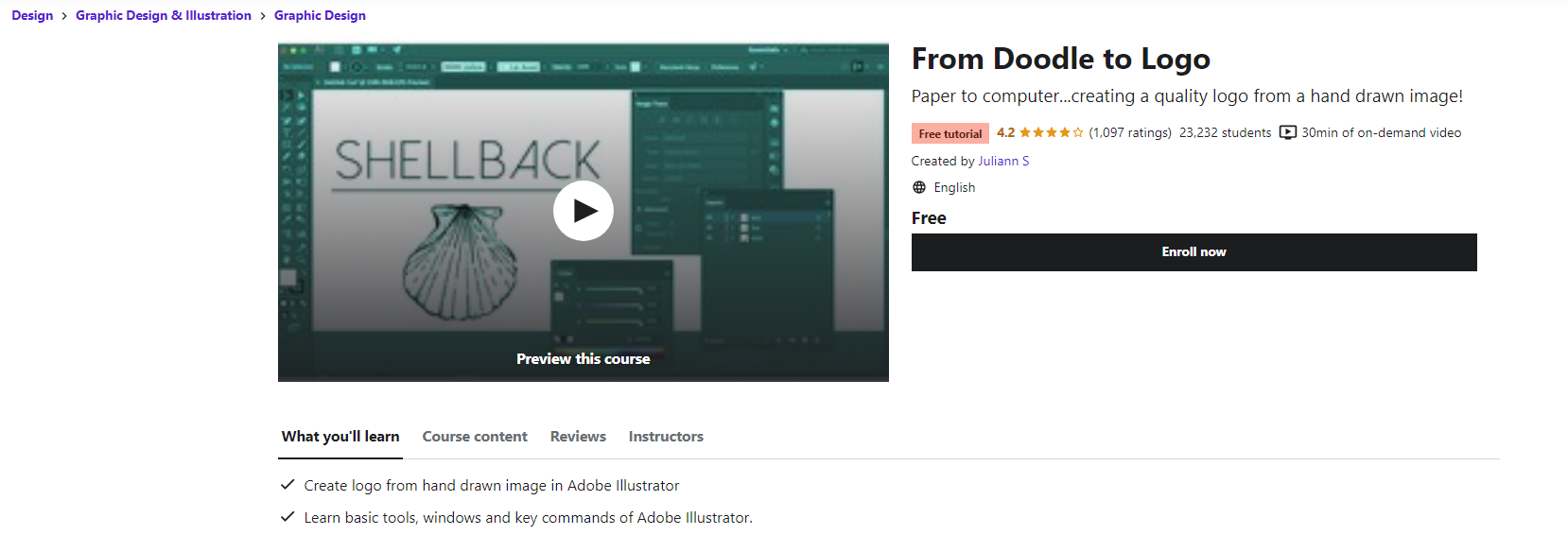Click the on-demand video icon
This screenshot has height=535, width=1568.
click(x=1288, y=132)
